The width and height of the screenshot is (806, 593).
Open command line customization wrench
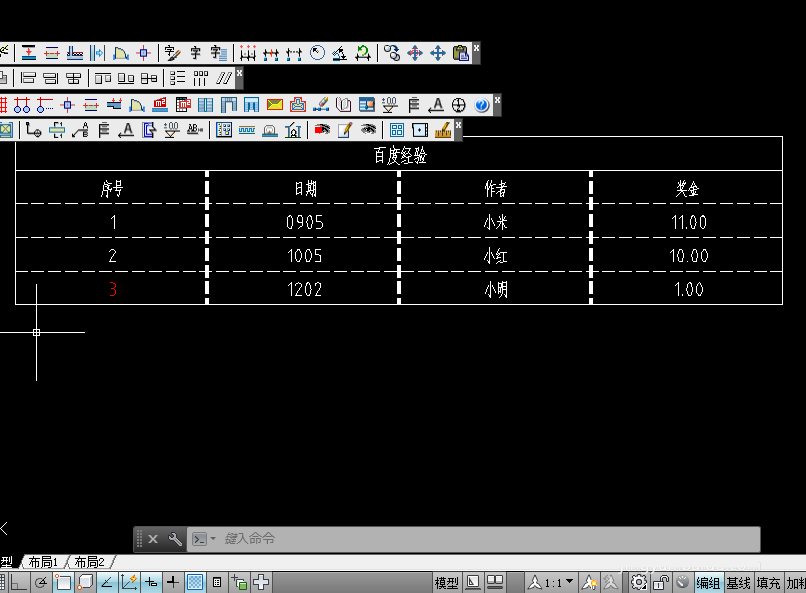click(x=175, y=539)
